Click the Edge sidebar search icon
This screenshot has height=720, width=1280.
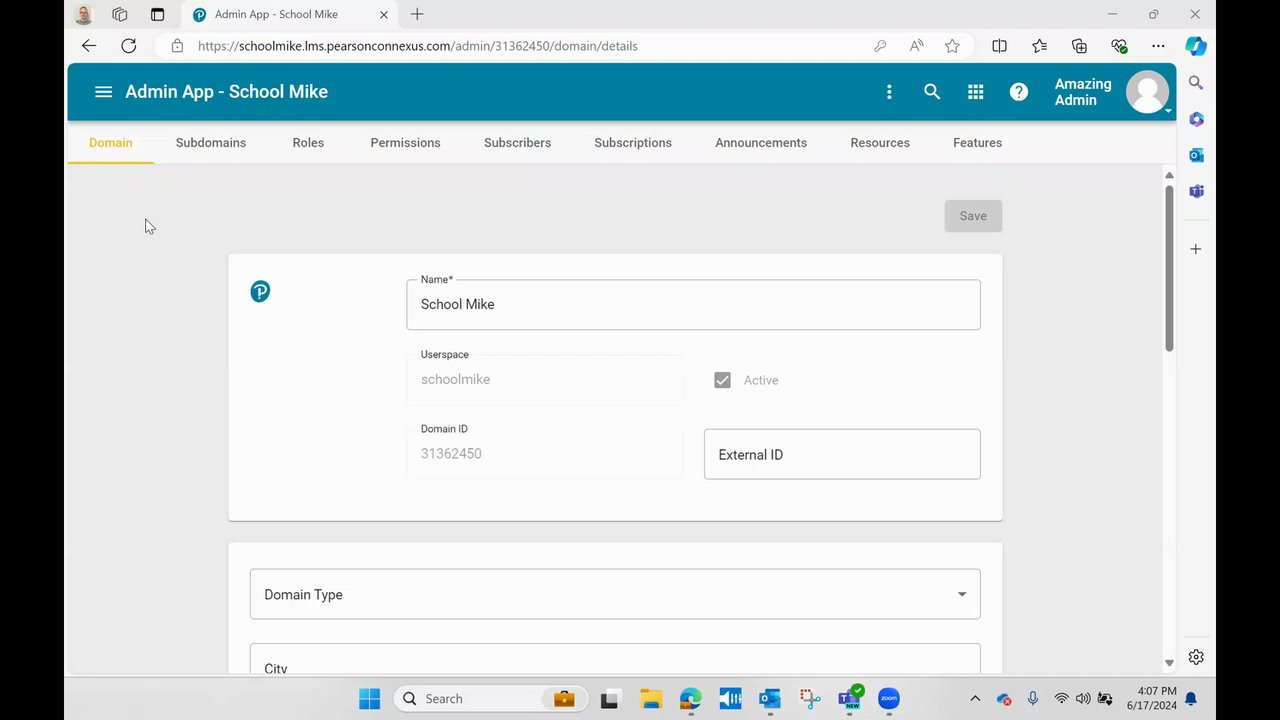(1196, 83)
